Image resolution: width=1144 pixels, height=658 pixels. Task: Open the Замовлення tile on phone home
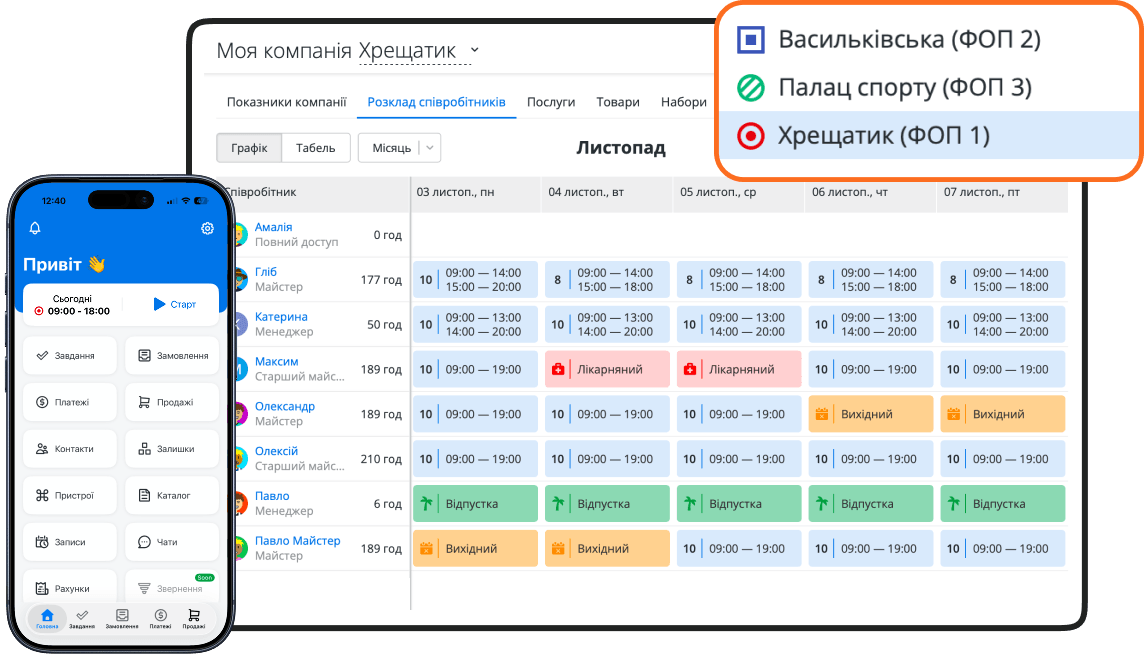(x=172, y=355)
